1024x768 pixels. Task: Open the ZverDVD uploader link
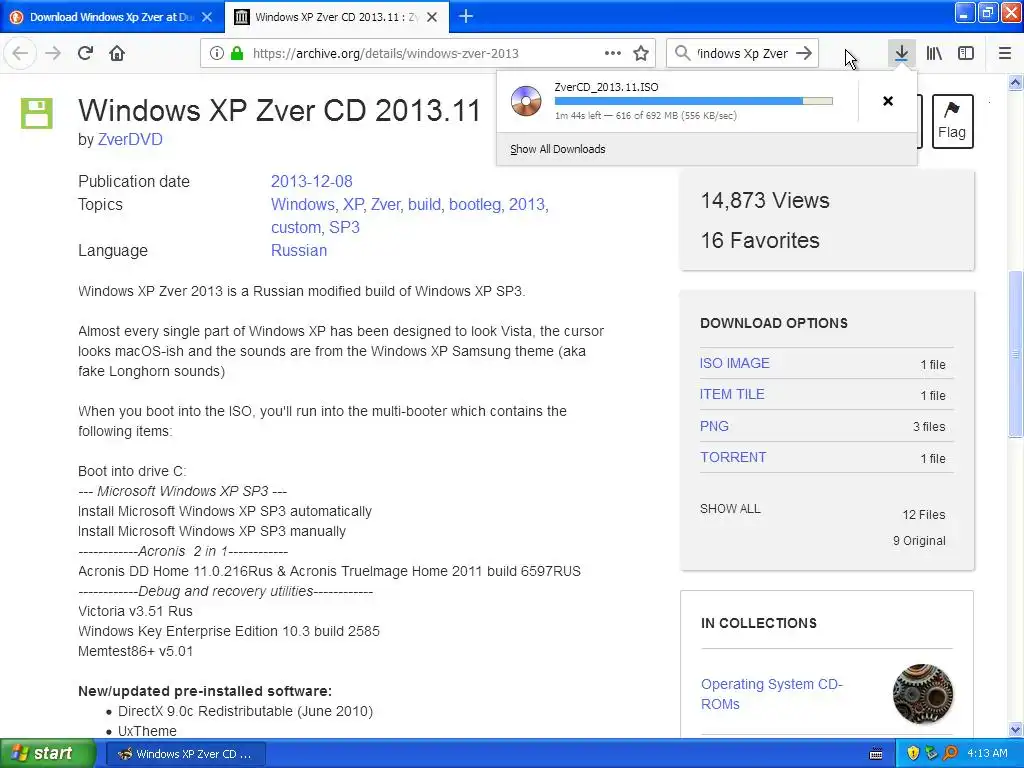pos(130,139)
